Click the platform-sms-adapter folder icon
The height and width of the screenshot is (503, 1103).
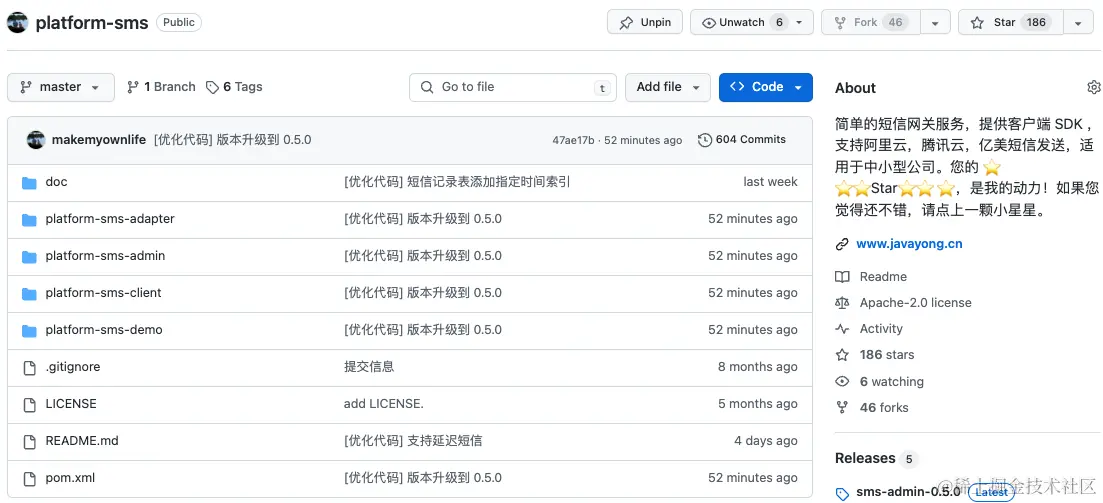pos(29,220)
